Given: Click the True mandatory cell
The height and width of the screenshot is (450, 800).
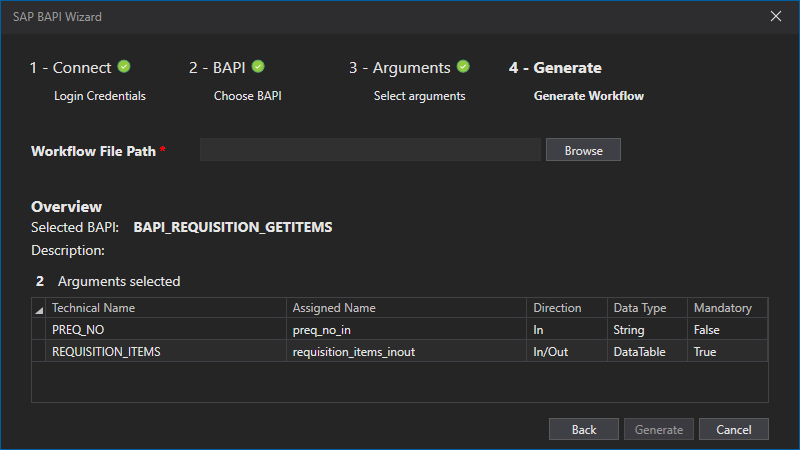Looking at the screenshot, I should (x=728, y=352).
